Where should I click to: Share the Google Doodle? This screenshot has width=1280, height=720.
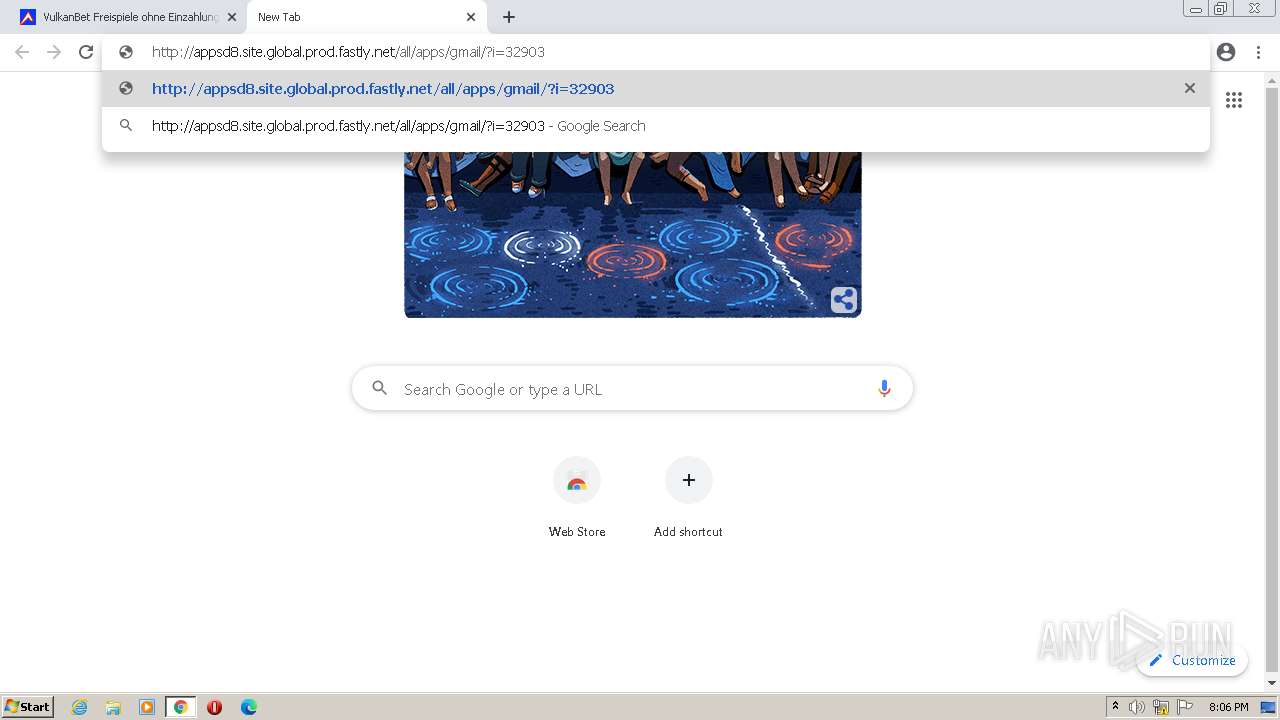(x=844, y=300)
